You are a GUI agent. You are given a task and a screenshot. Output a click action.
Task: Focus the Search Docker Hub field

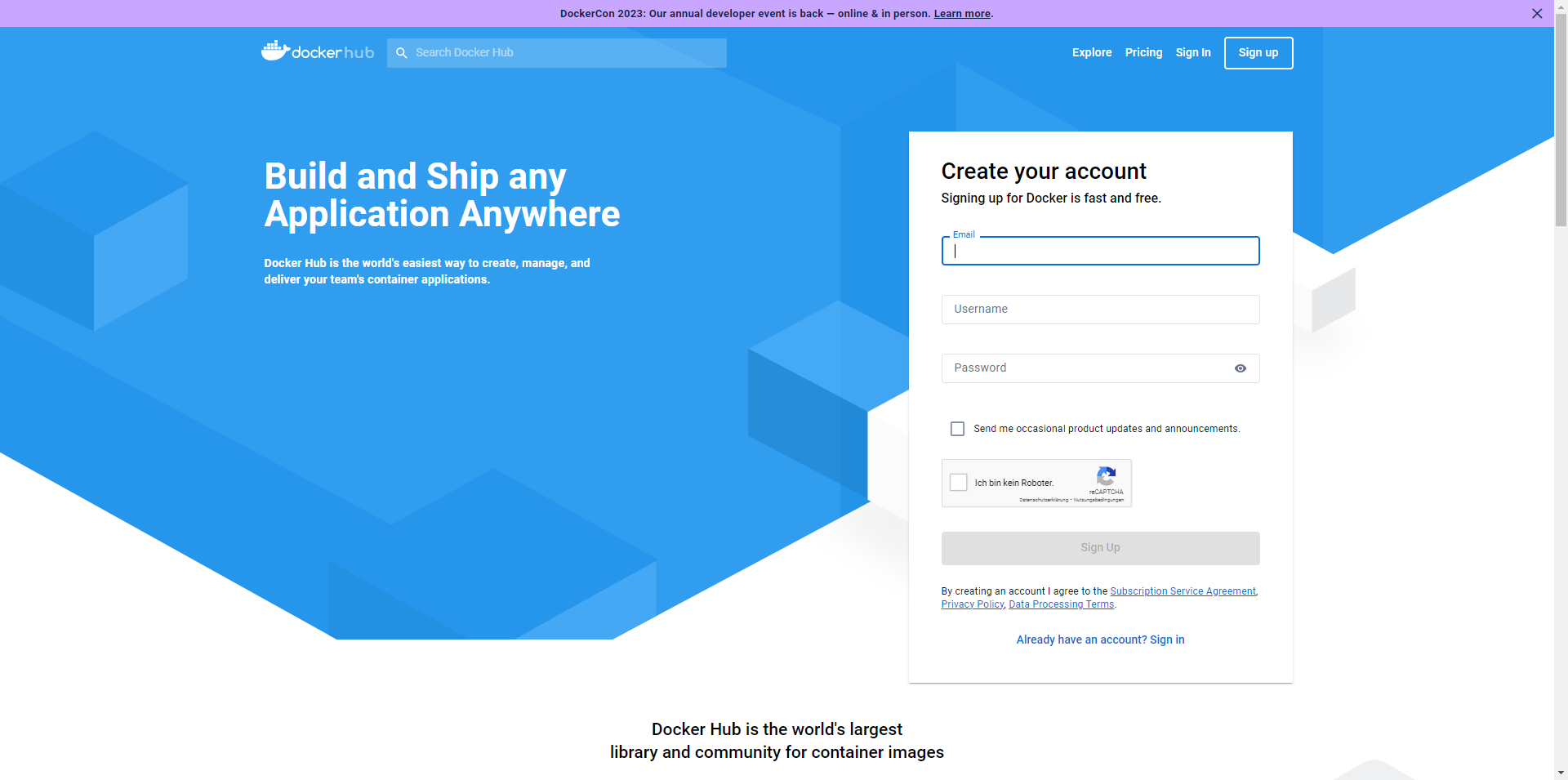pyautogui.click(x=557, y=53)
